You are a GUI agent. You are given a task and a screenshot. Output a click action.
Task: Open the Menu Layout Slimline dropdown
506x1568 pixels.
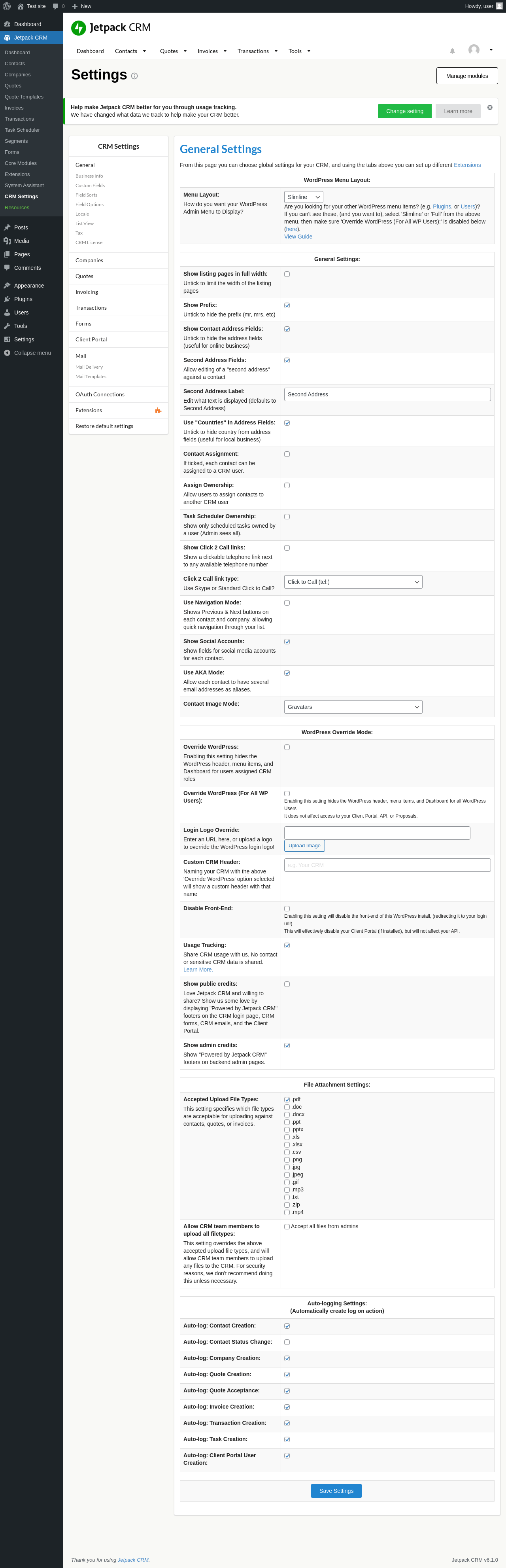(x=304, y=197)
